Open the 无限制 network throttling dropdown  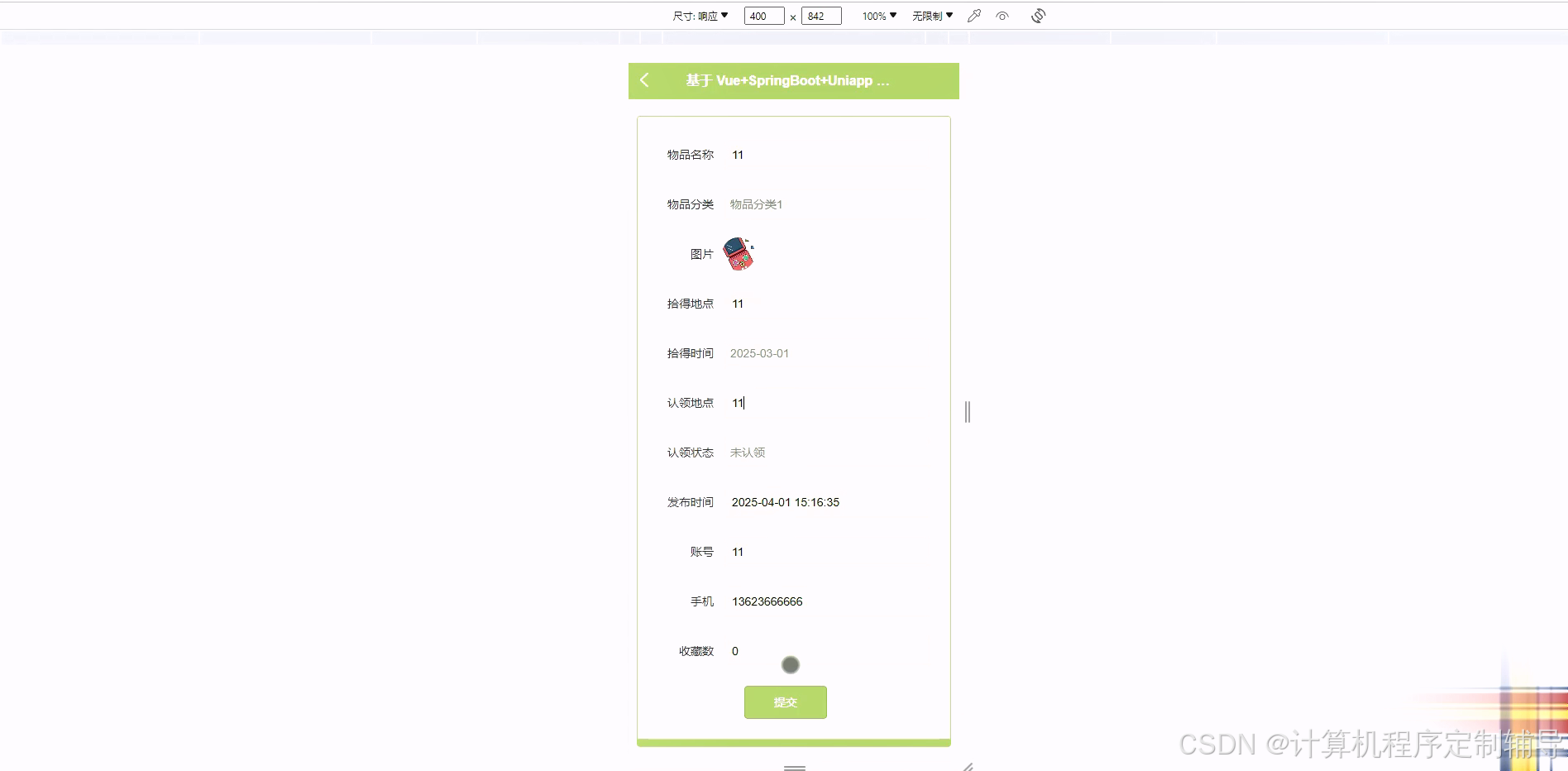(931, 15)
